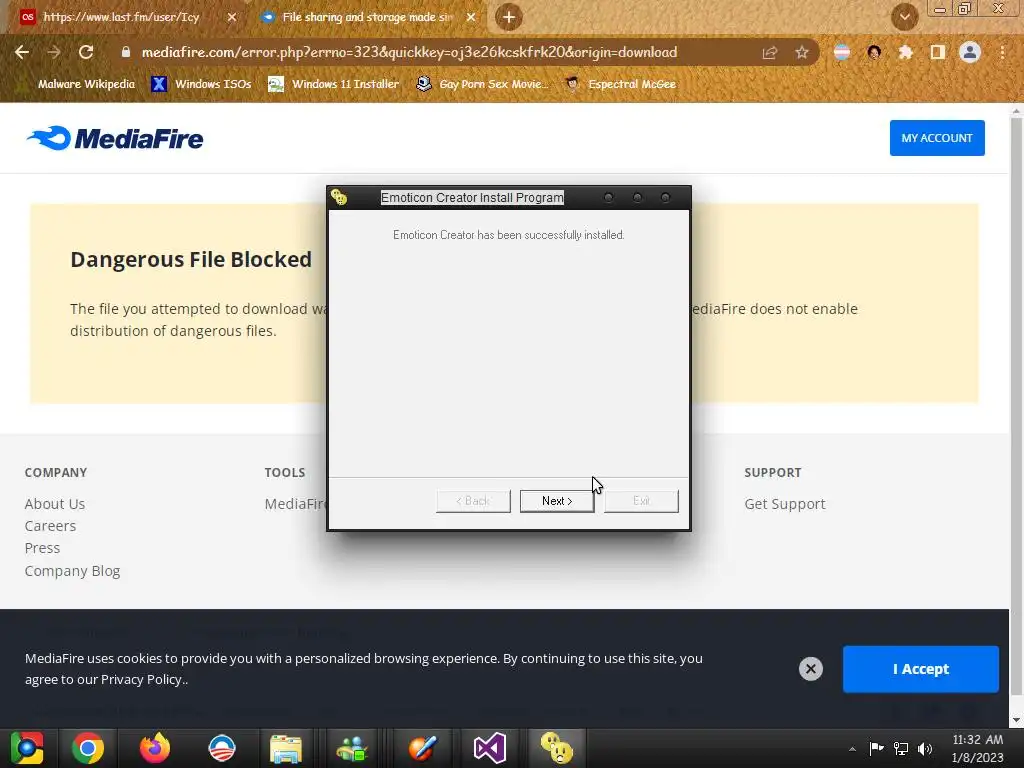Open network tray icon
Viewport: 1024px width, 768px height.
click(x=901, y=748)
